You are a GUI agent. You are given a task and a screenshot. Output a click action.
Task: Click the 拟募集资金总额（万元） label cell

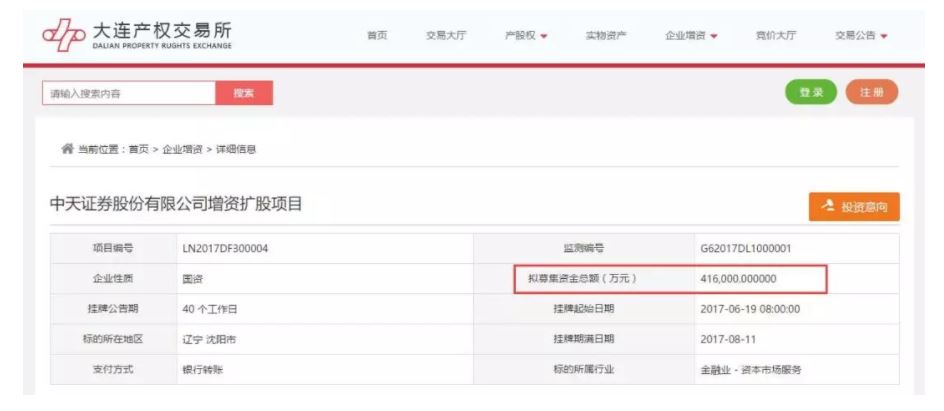tap(583, 279)
